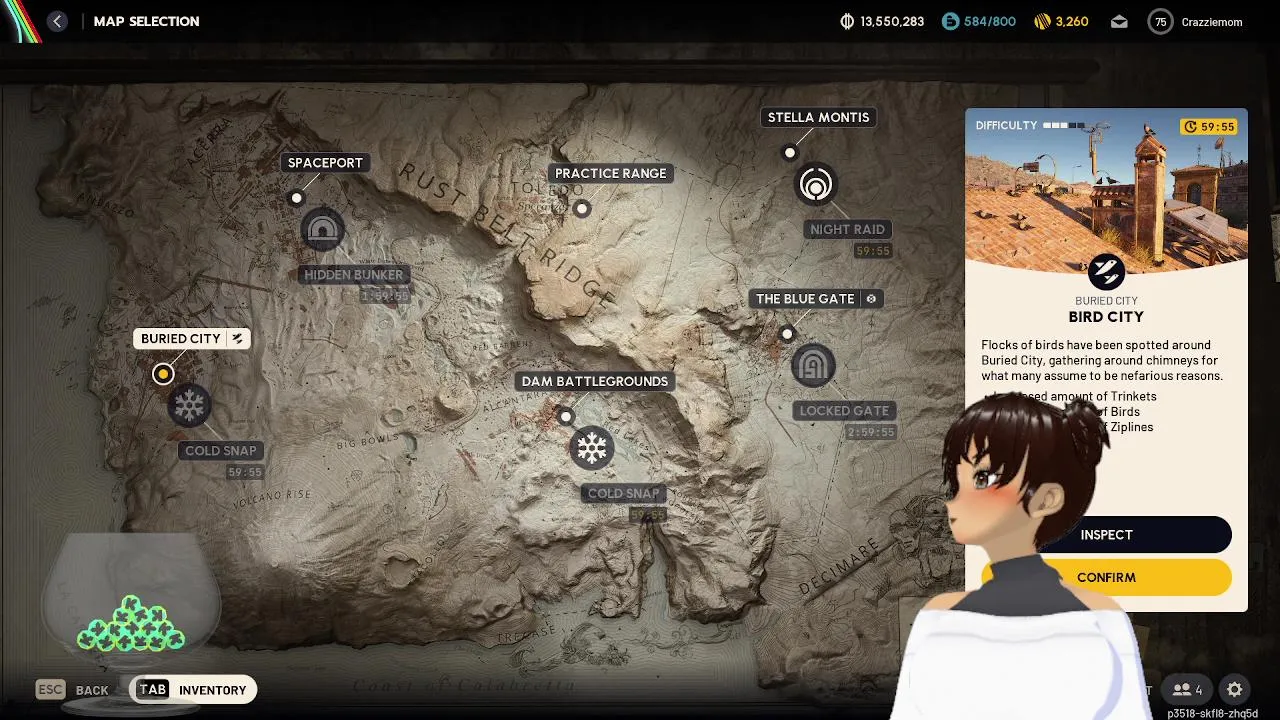Open Inventory with the TAB button
Screen dimensions: 1280x720
[x=193, y=690]
